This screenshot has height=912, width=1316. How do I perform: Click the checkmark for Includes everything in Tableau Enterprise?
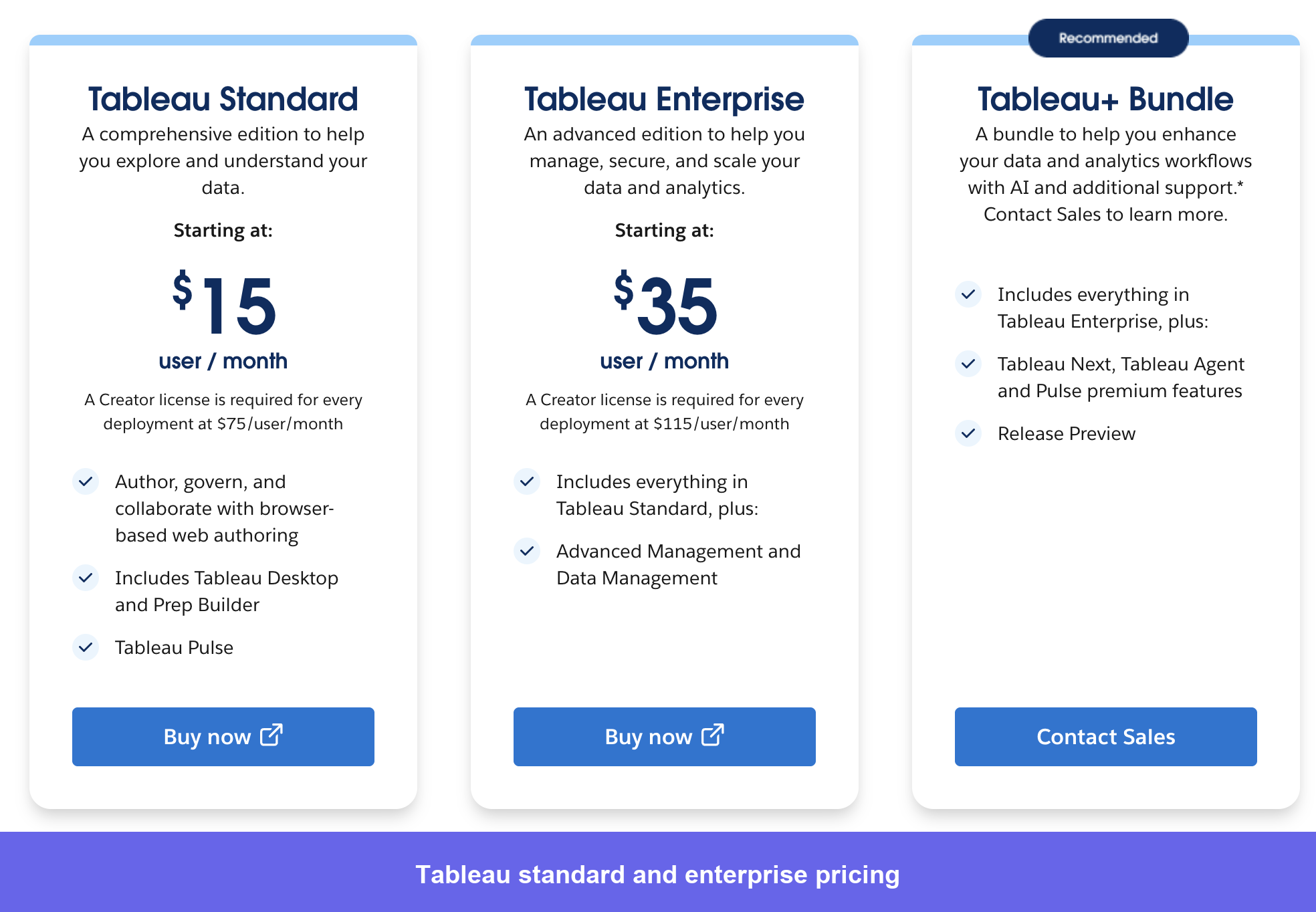point(968,295)
